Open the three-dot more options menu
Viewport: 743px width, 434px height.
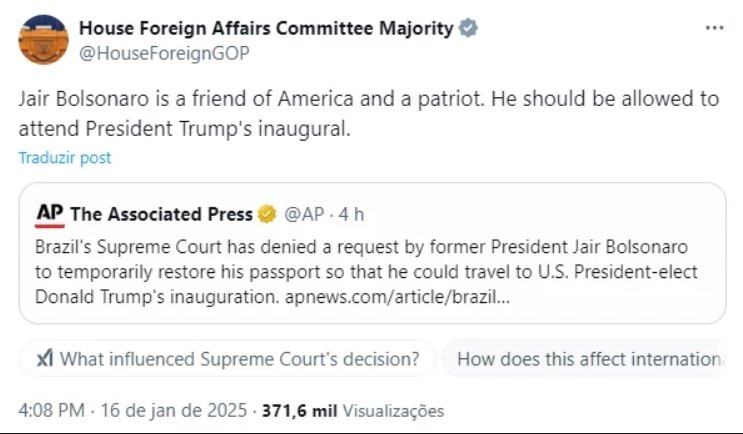714,28
